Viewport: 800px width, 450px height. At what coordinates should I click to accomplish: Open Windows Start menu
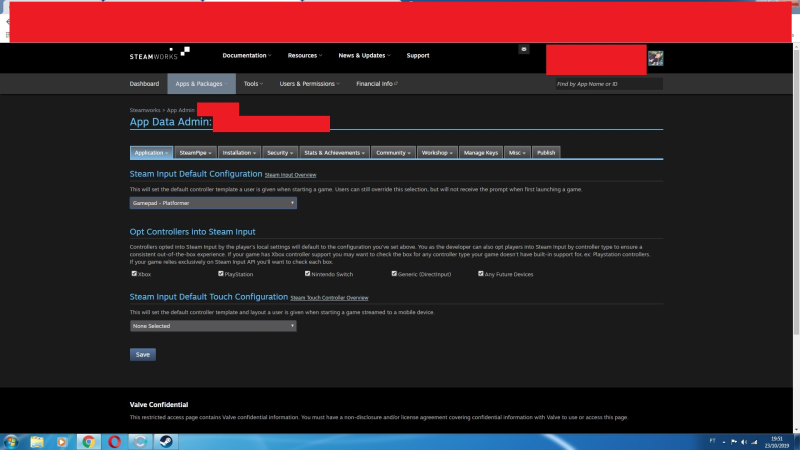point(11,441)
